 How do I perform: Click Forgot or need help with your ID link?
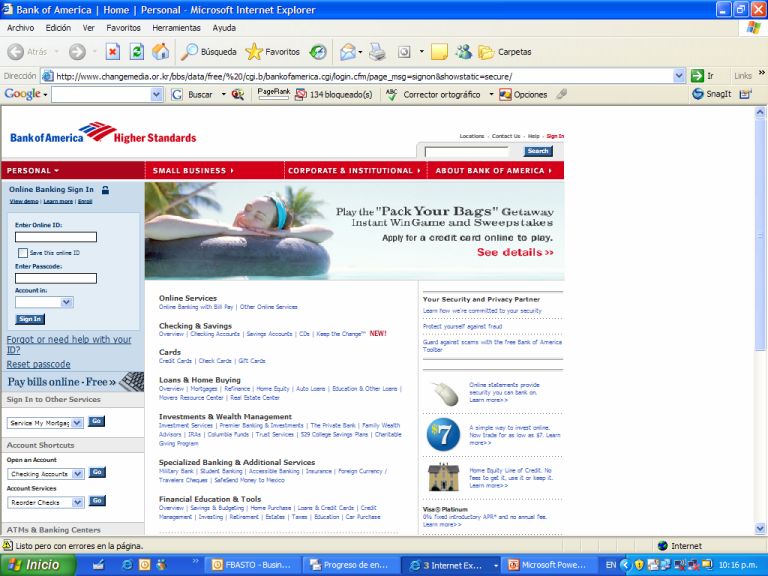click(x=69, y=344)
